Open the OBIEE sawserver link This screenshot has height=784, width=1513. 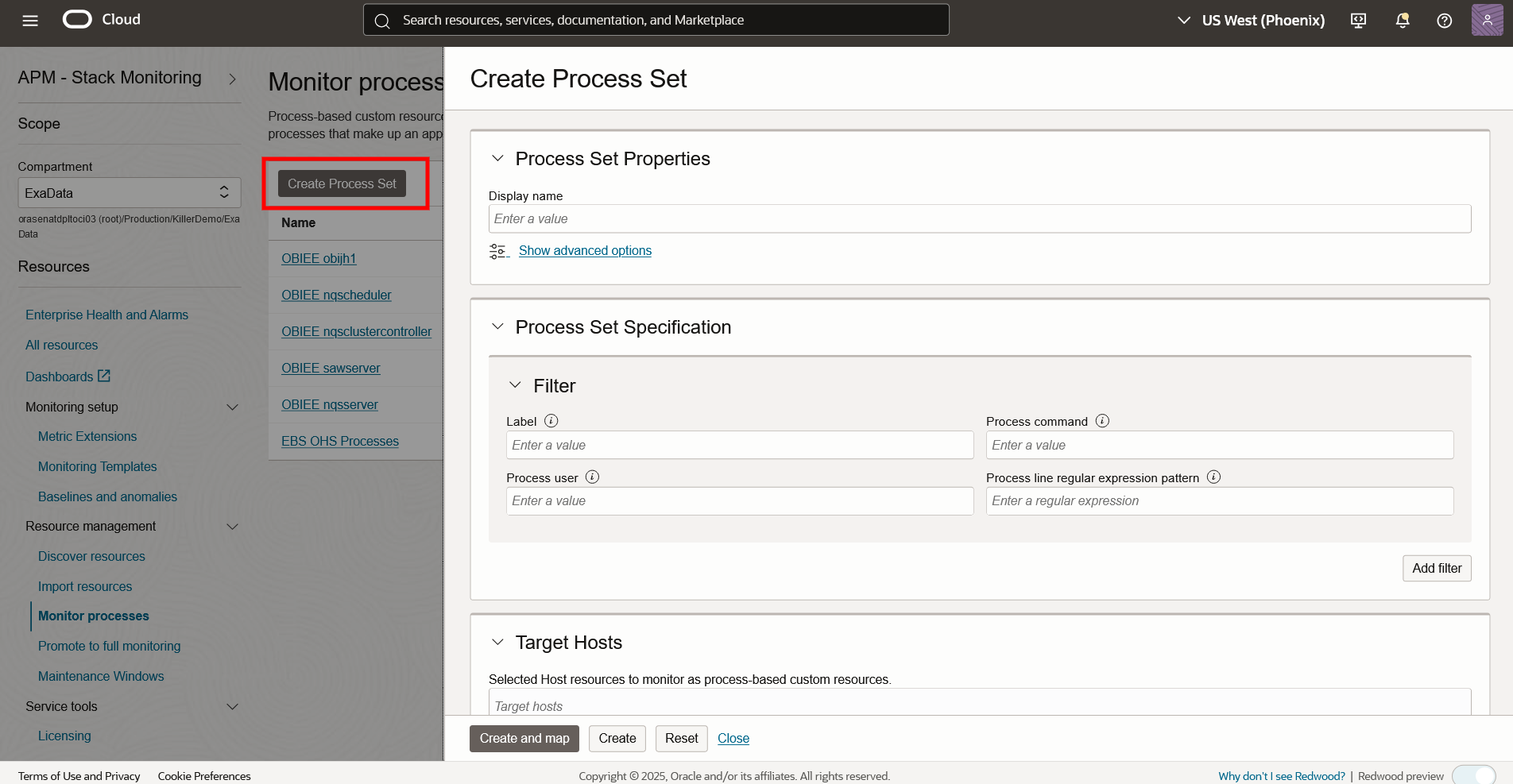point(331,368)
